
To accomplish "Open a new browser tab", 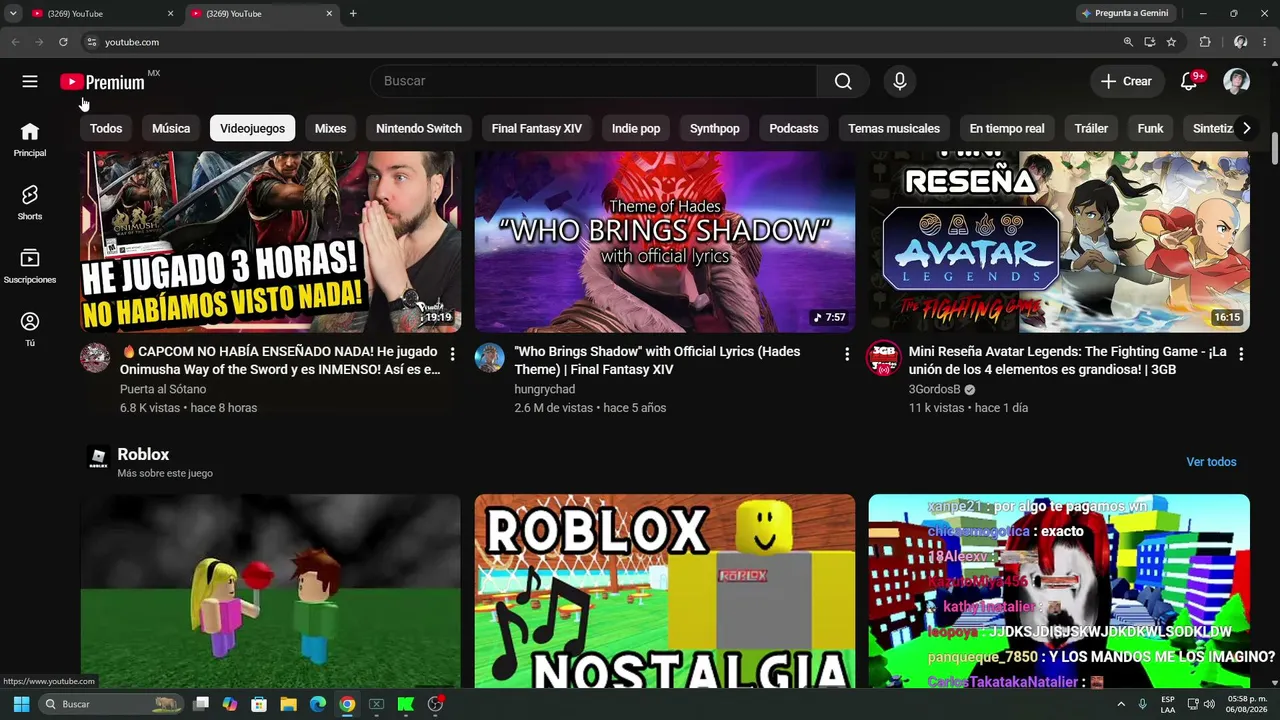I will 353,13.
